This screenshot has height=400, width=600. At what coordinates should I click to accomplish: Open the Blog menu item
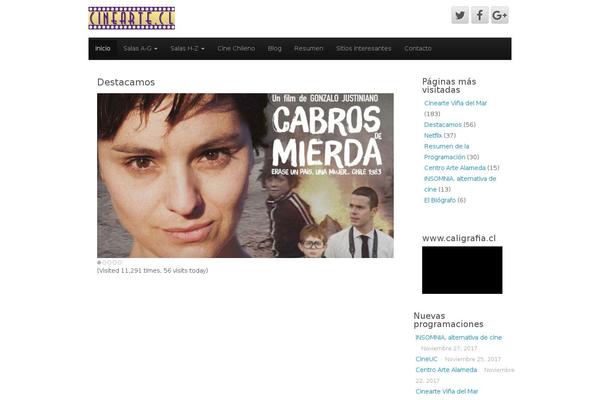pos(274,49)
